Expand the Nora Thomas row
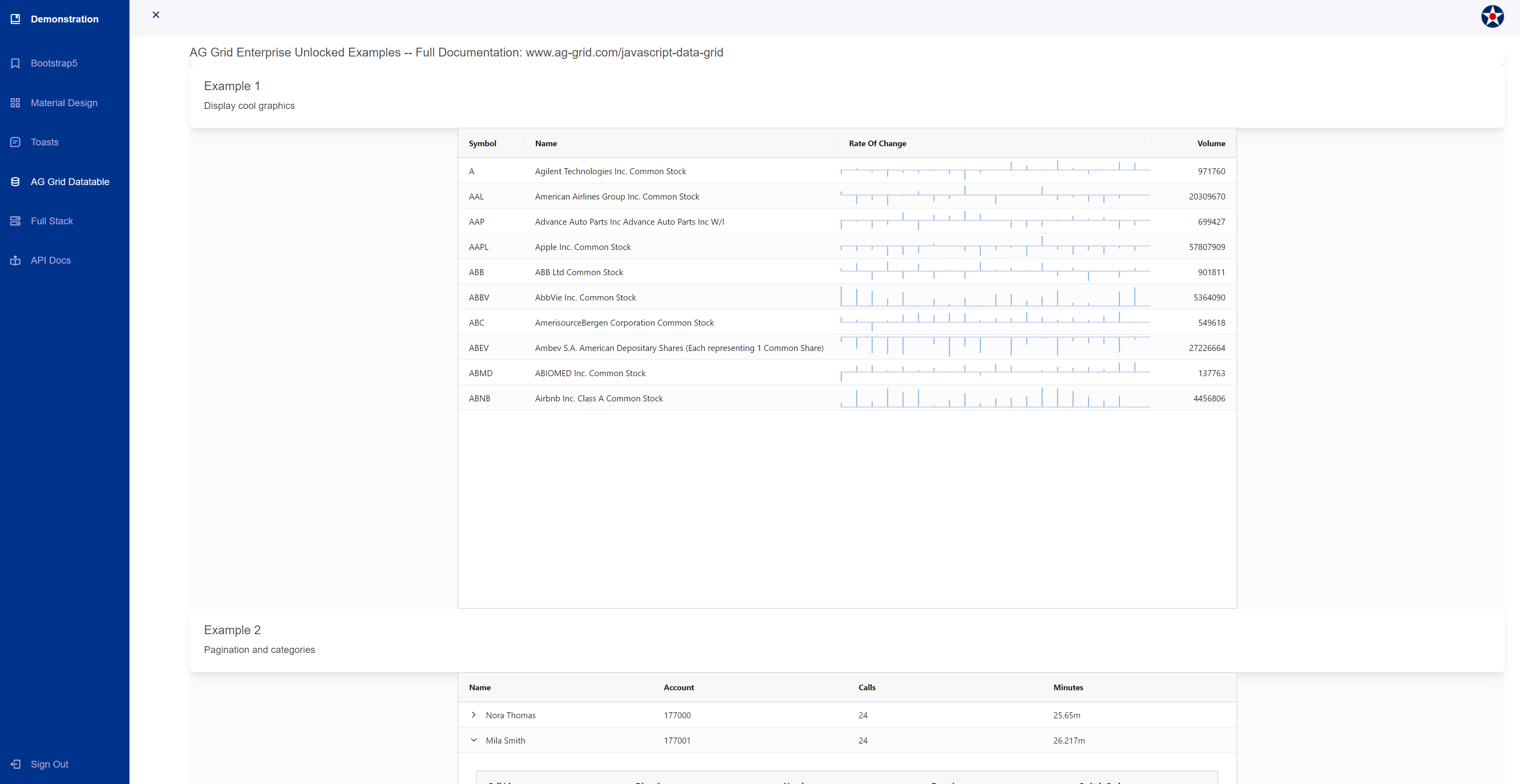1520x784 pixels. tap(473, 715)
